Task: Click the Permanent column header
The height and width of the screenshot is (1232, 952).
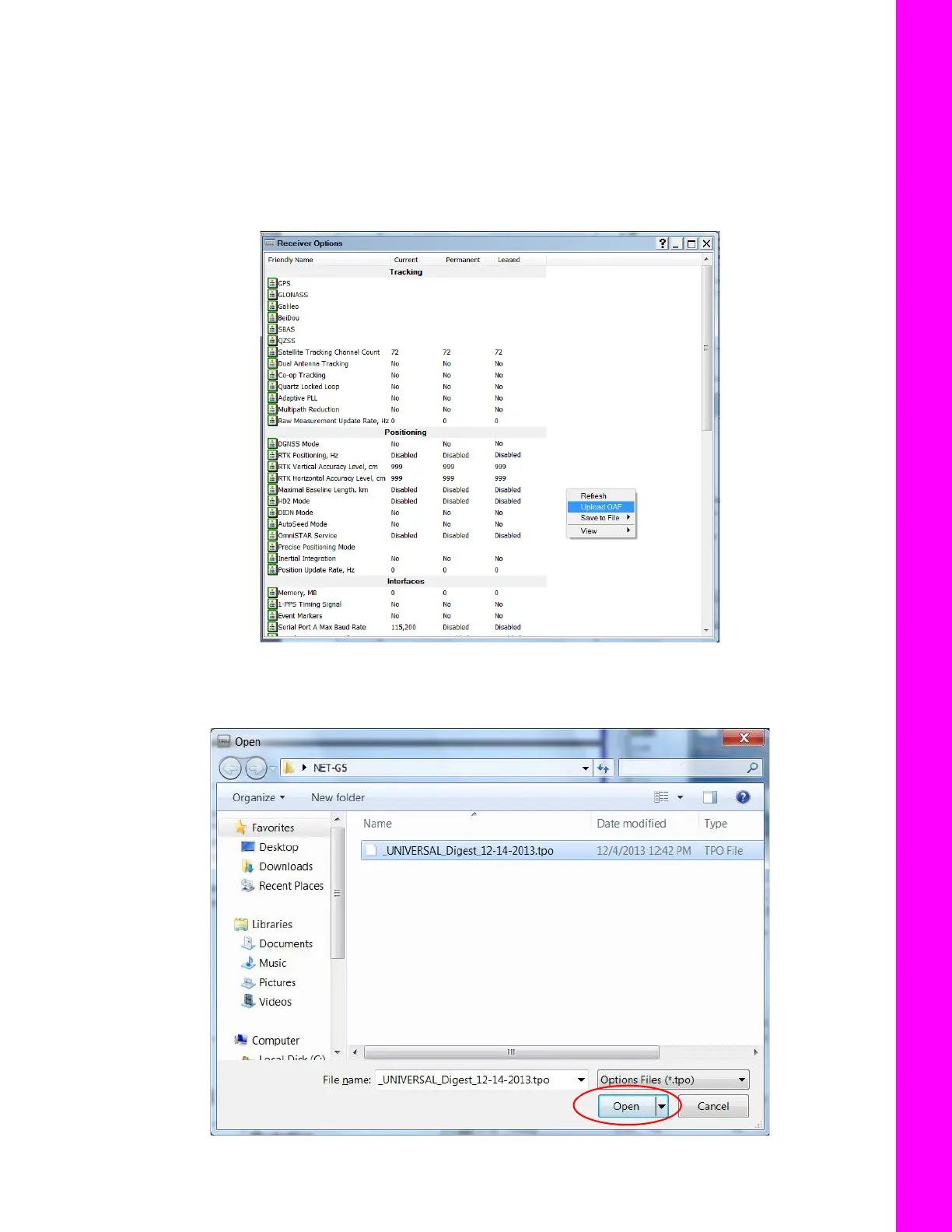Action: point(467,260)
